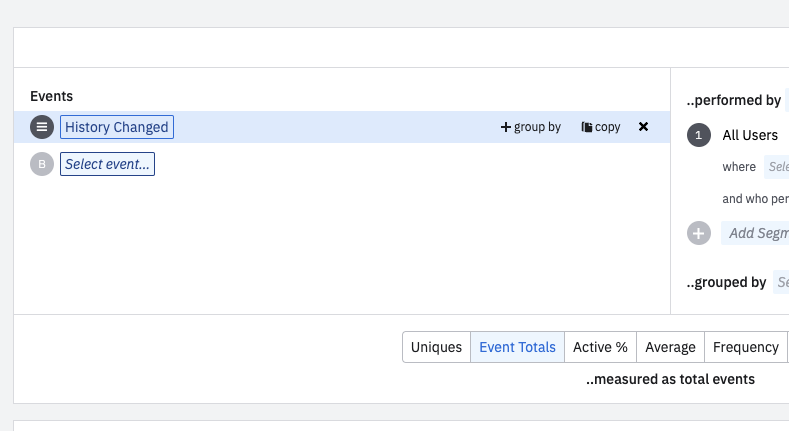Remove the History Changed event with X
The width and height of the screenshot is (789, 431).
tap(643, 127)
